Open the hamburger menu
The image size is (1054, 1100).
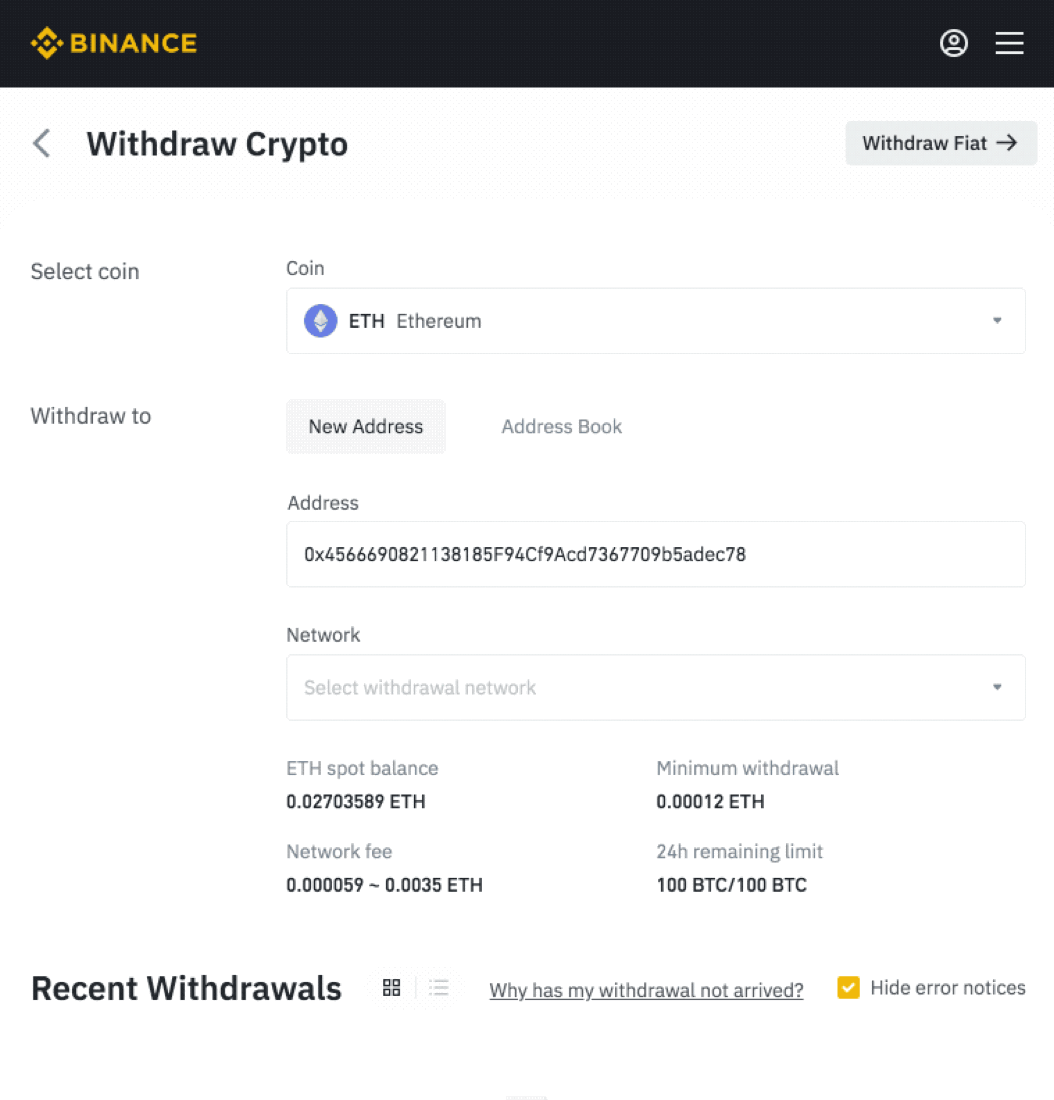coord(1009,43)
